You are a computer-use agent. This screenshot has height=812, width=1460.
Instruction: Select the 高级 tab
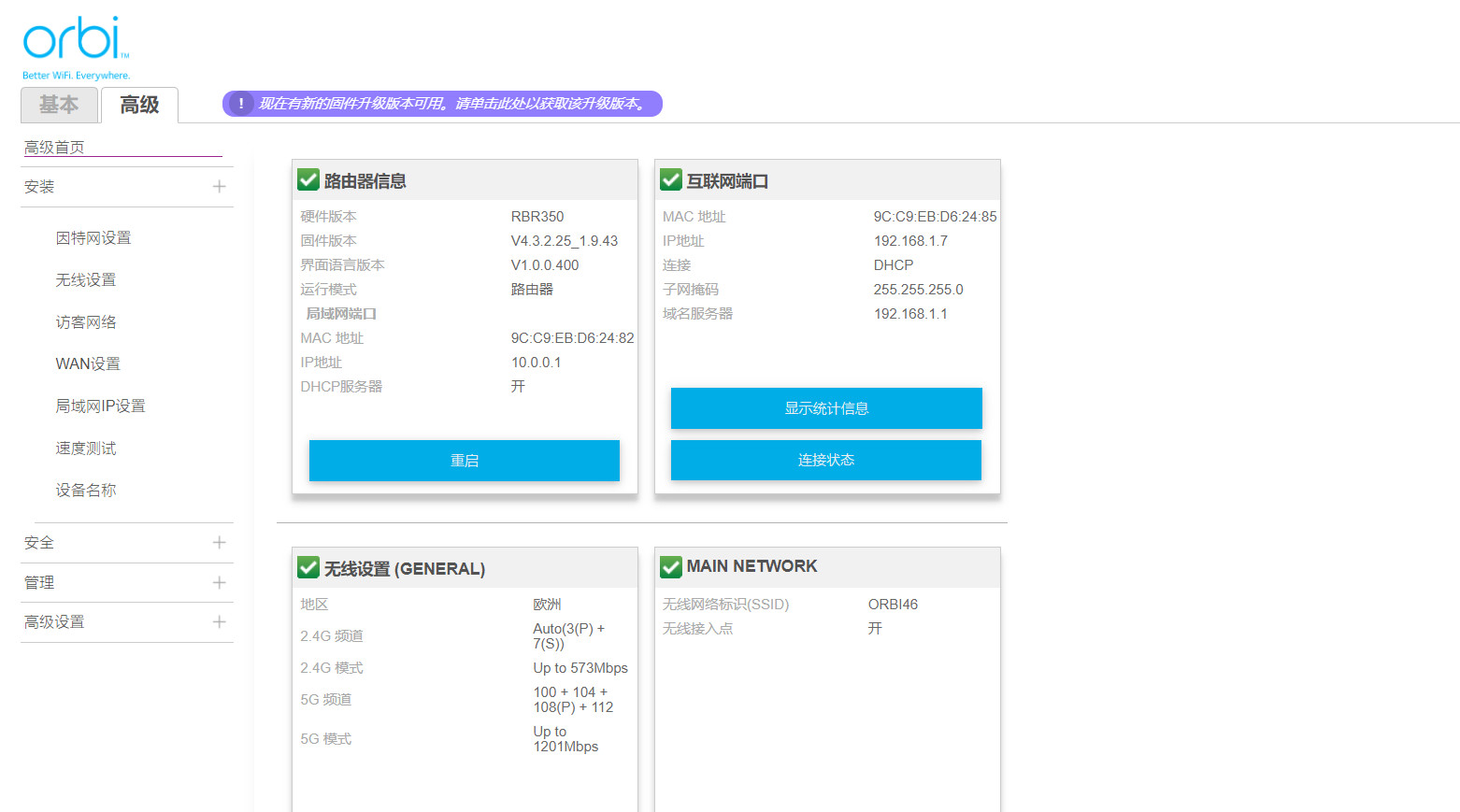point(138,105)
